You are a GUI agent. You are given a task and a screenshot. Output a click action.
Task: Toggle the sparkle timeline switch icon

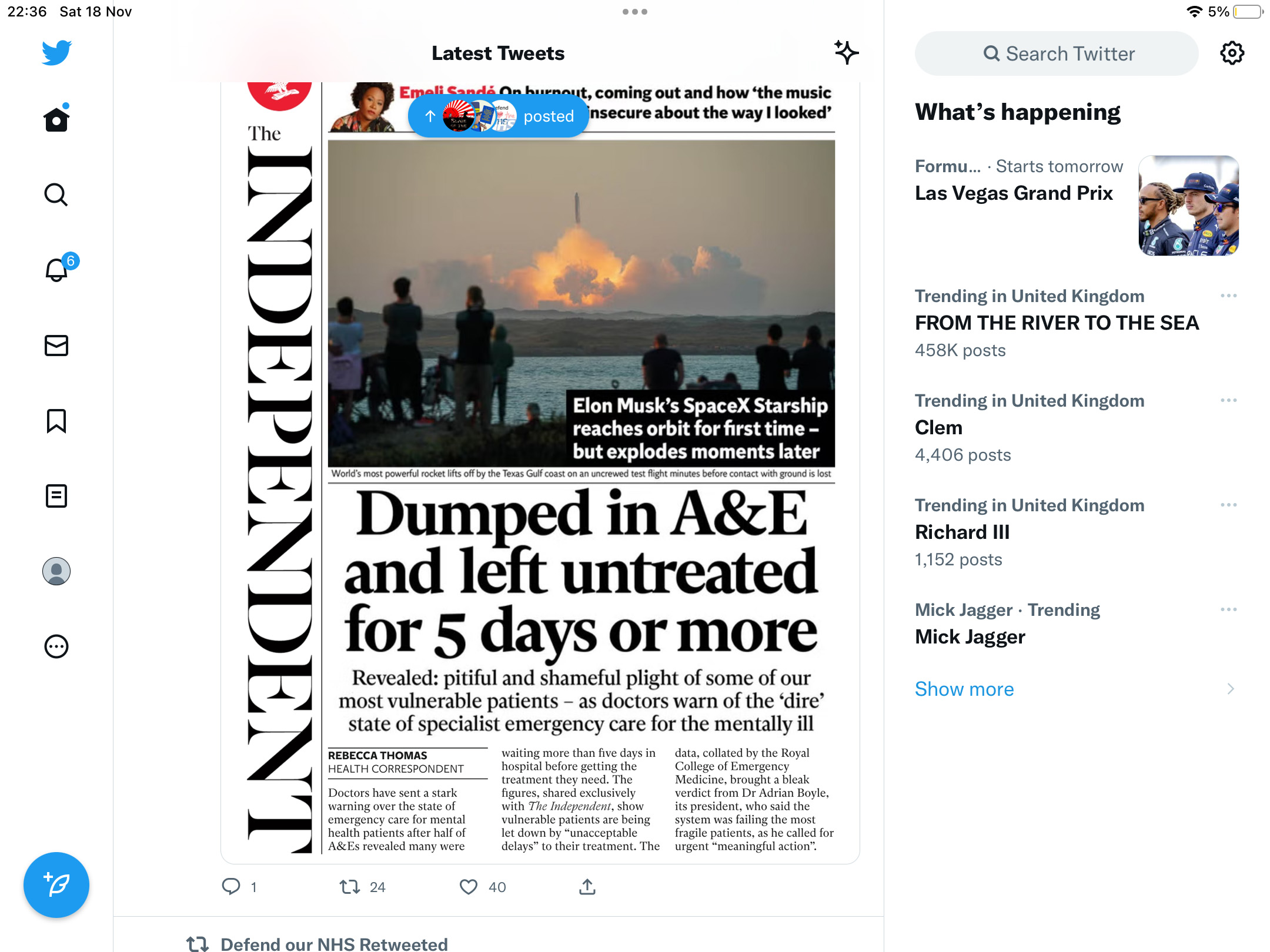pos(846,53)
